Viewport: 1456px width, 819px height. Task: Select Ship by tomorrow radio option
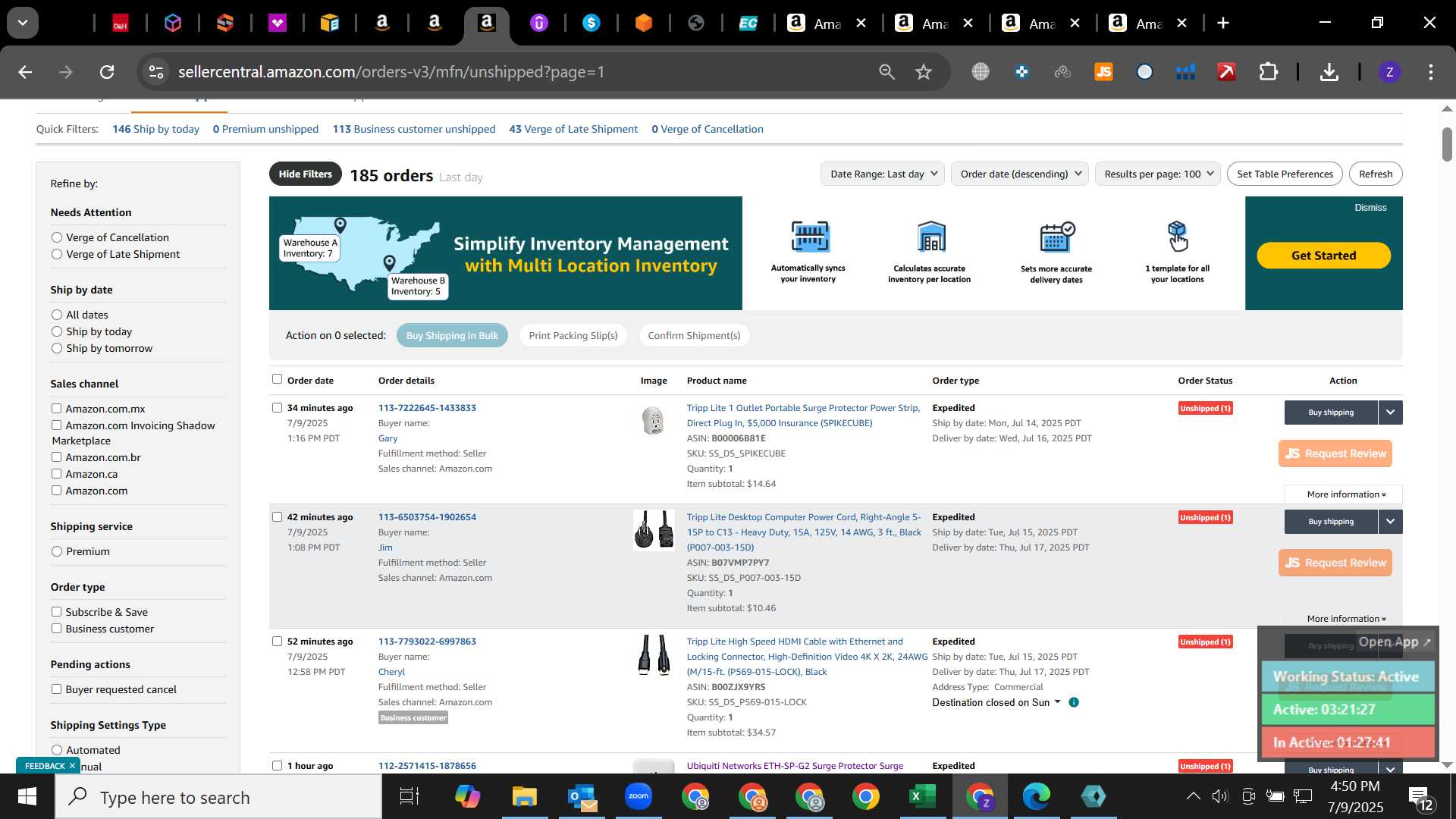[x=57, y=348]
